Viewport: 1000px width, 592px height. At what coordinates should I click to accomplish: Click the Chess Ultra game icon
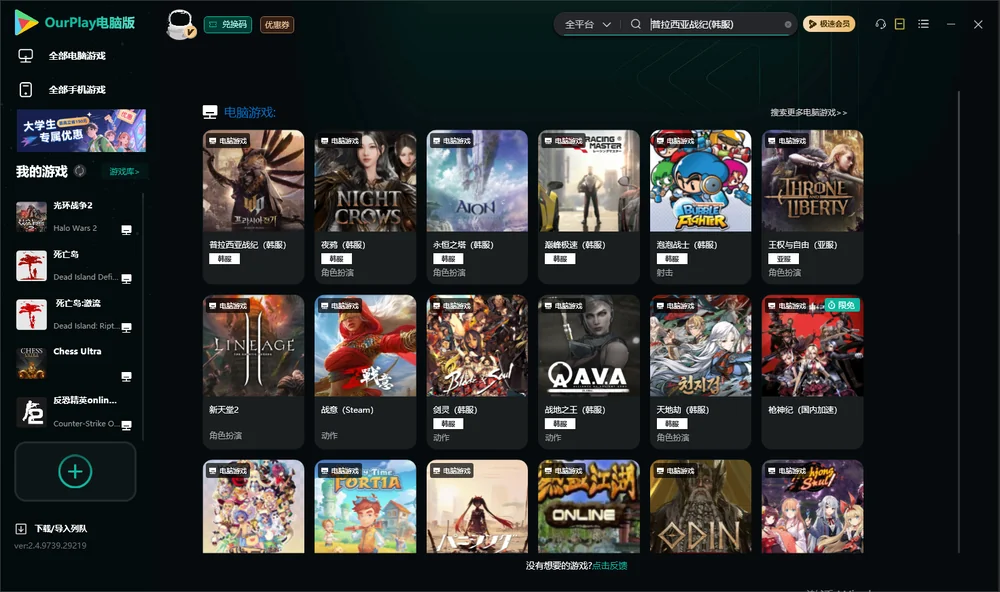(31, 364)
